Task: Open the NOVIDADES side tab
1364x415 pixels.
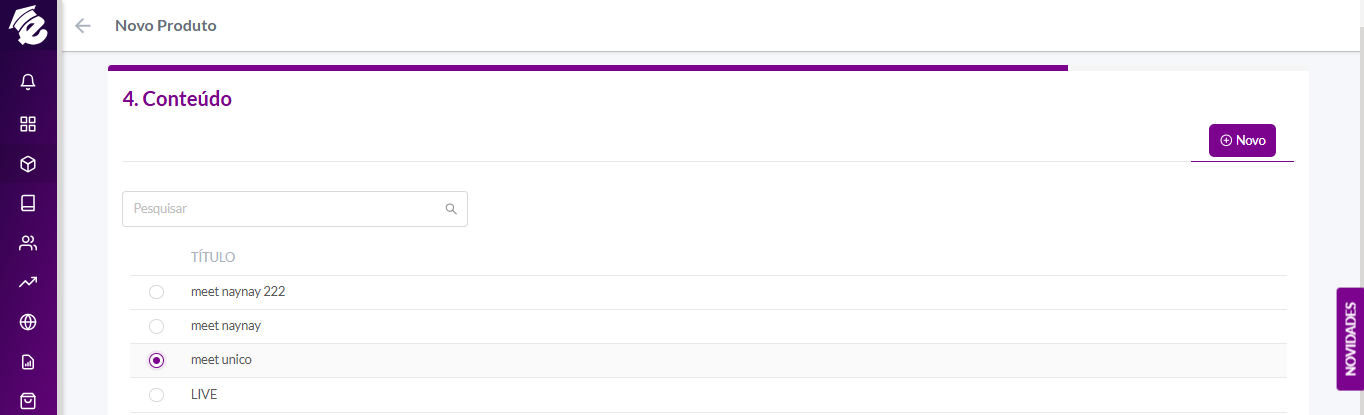Action: [1350, 339]
